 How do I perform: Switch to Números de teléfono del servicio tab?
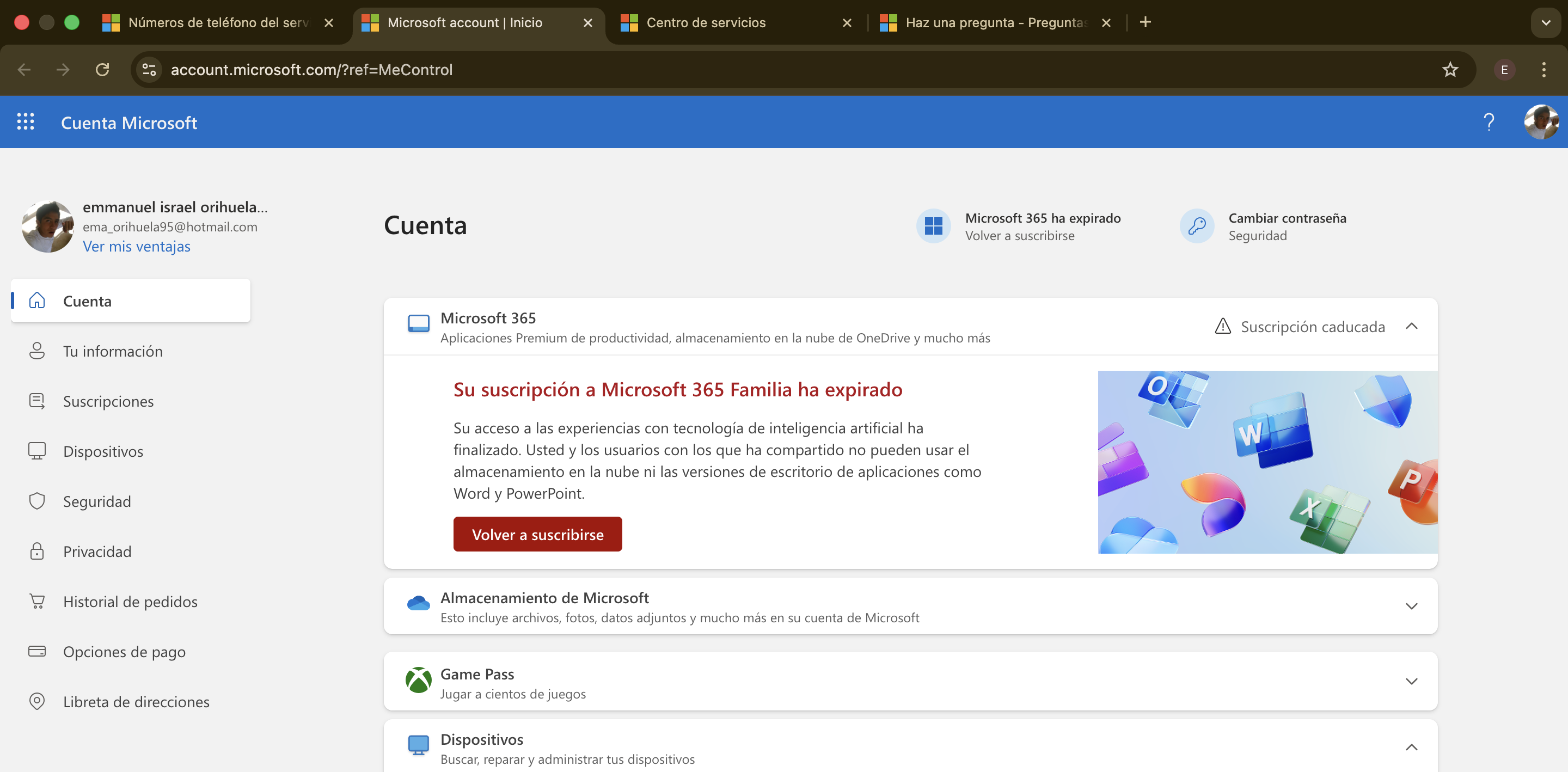(x=218, y=22)
